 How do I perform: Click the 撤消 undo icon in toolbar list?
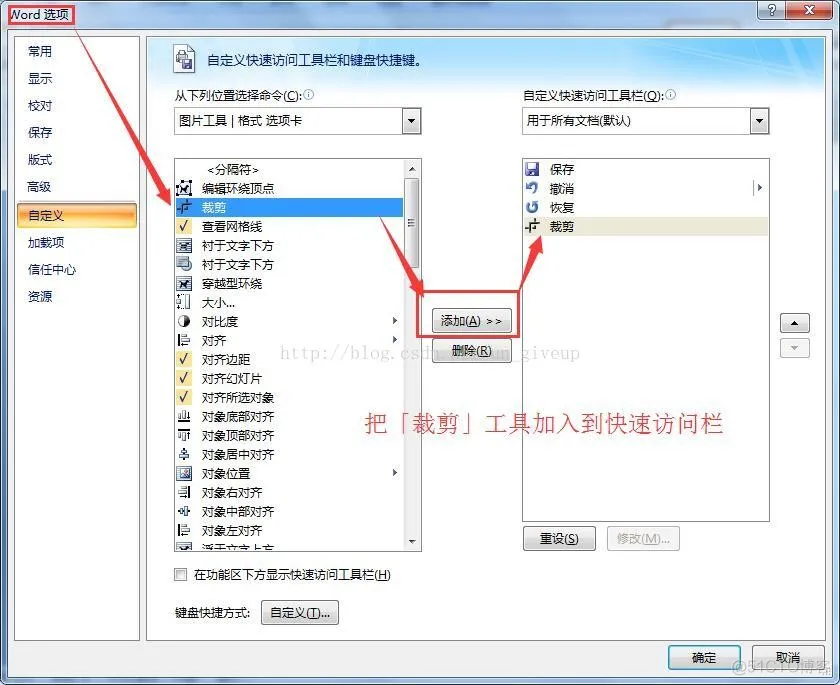[x=532, y=189]
